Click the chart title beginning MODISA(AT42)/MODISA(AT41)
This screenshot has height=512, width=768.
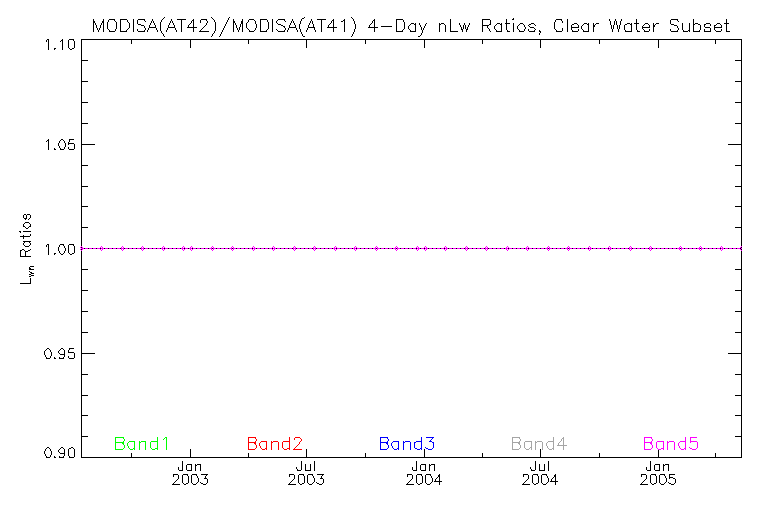tap(410, 25)
